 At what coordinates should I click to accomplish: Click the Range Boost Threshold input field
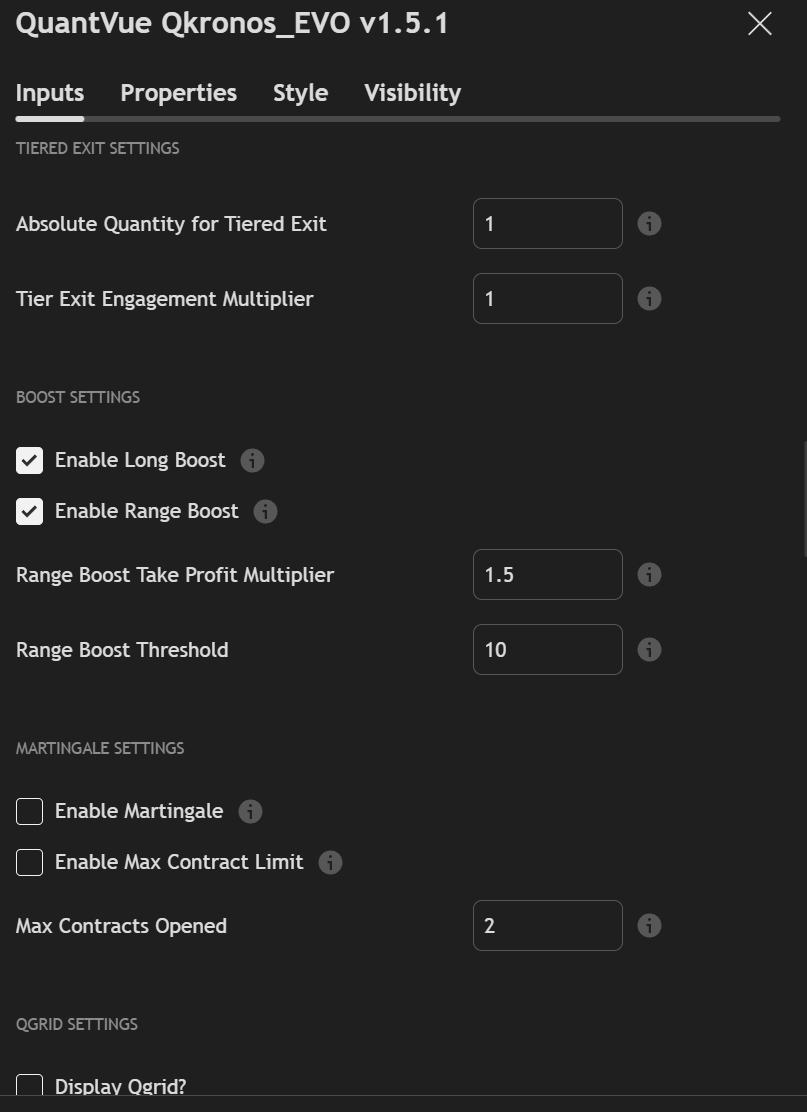547,650
